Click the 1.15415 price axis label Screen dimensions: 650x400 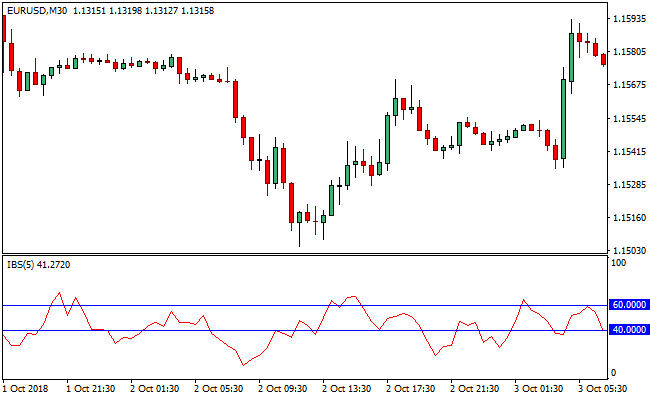[x=630, y=152]
